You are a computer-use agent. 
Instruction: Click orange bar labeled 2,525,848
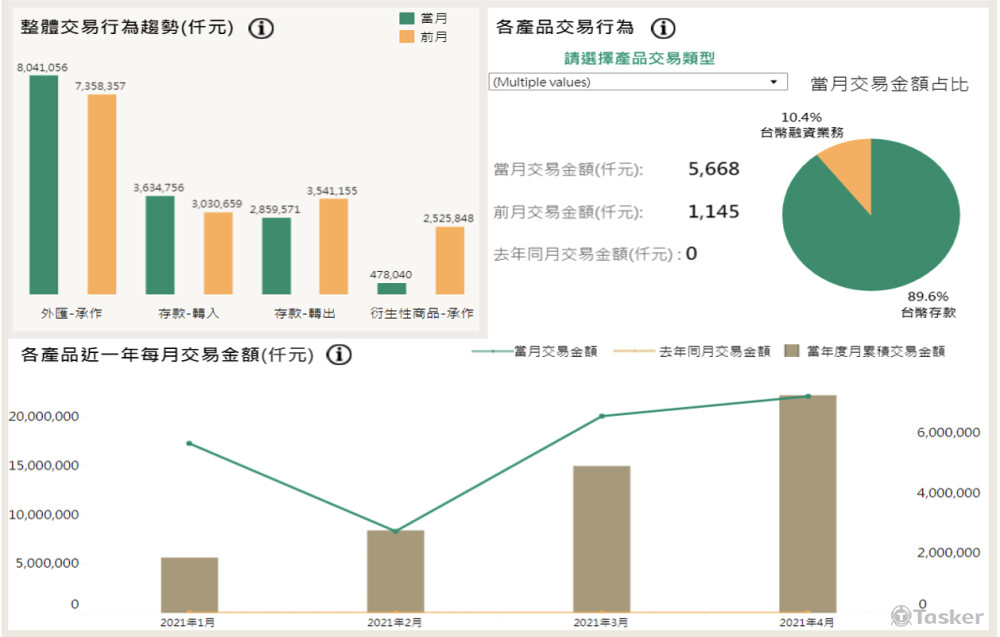pos(450,260)
